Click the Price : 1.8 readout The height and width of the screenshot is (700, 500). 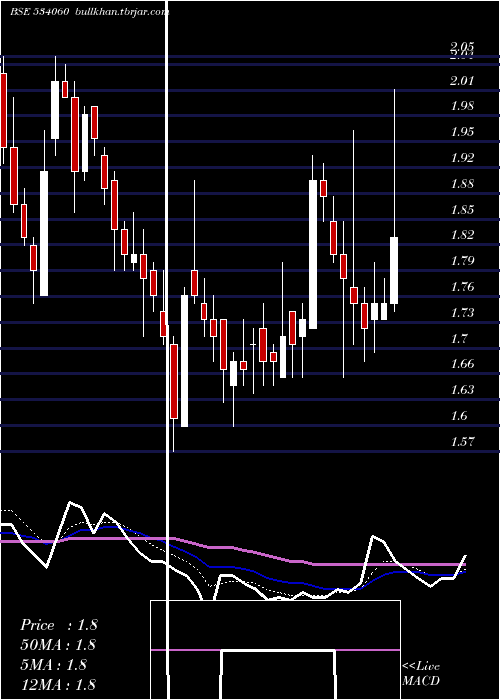coord(58,625)
